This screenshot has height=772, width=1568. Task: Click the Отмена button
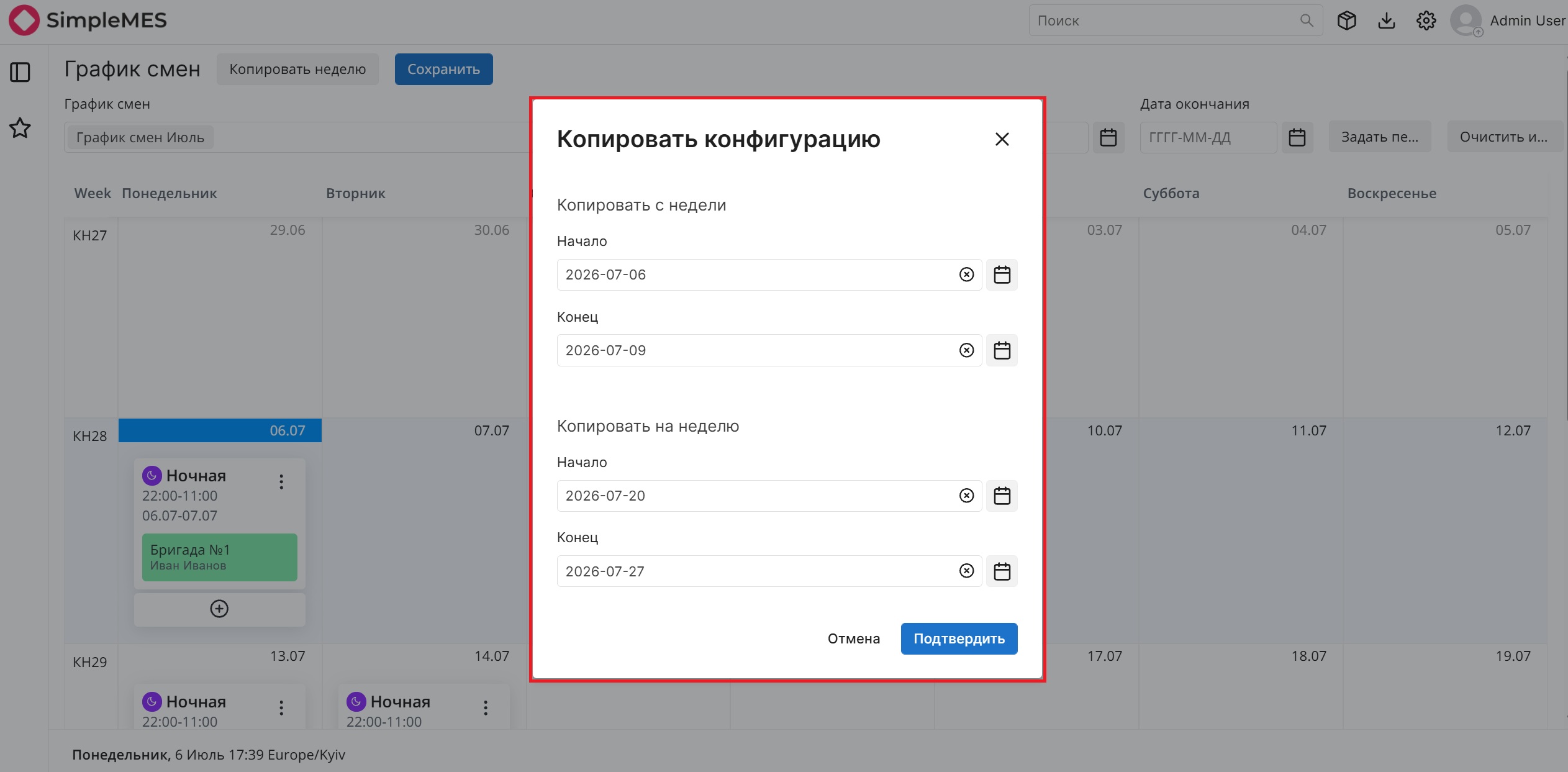click(x=853, y=638)
